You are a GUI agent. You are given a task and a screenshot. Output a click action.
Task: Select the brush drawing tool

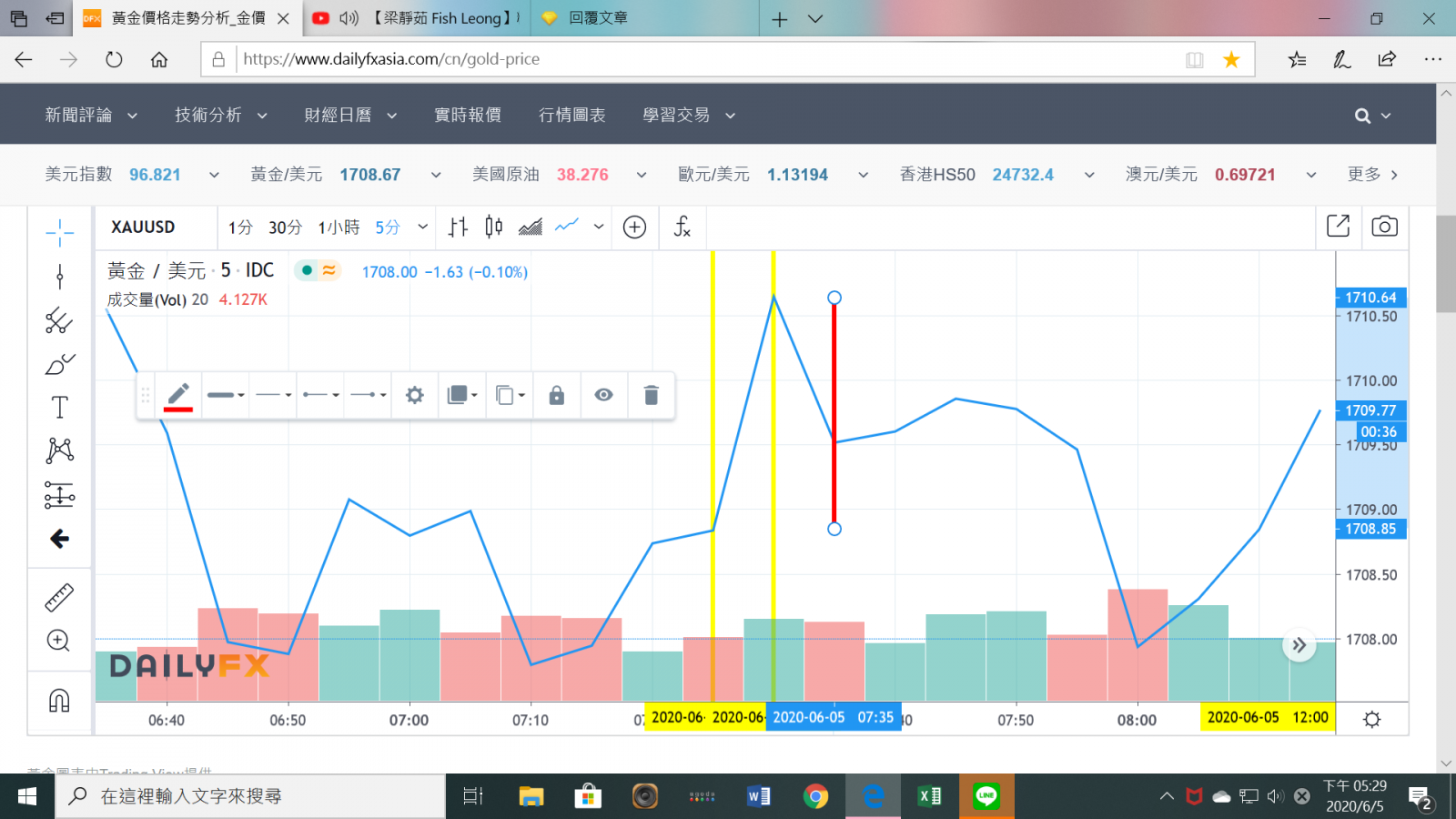[59, 365]
